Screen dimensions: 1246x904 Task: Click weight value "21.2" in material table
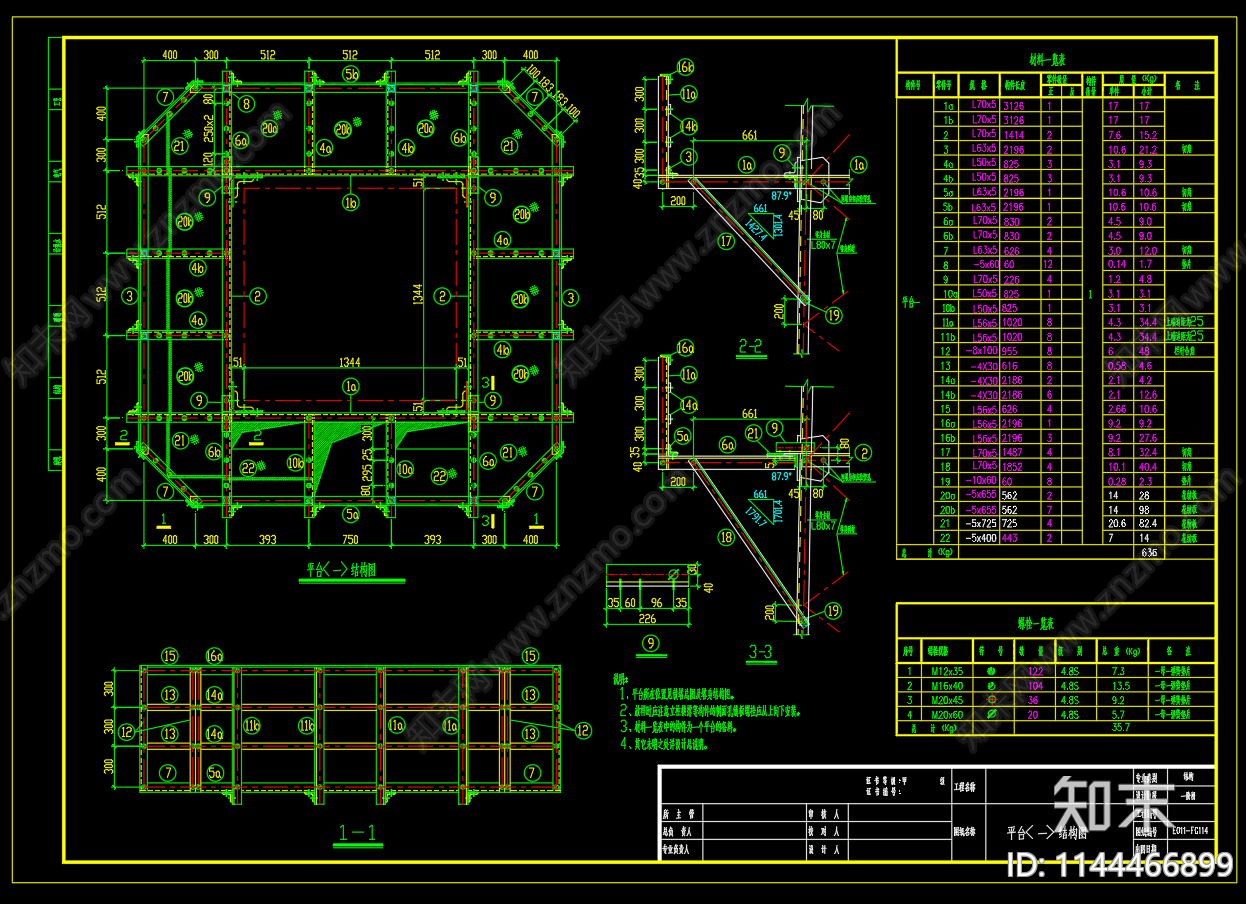click(x=1147, y=149)
